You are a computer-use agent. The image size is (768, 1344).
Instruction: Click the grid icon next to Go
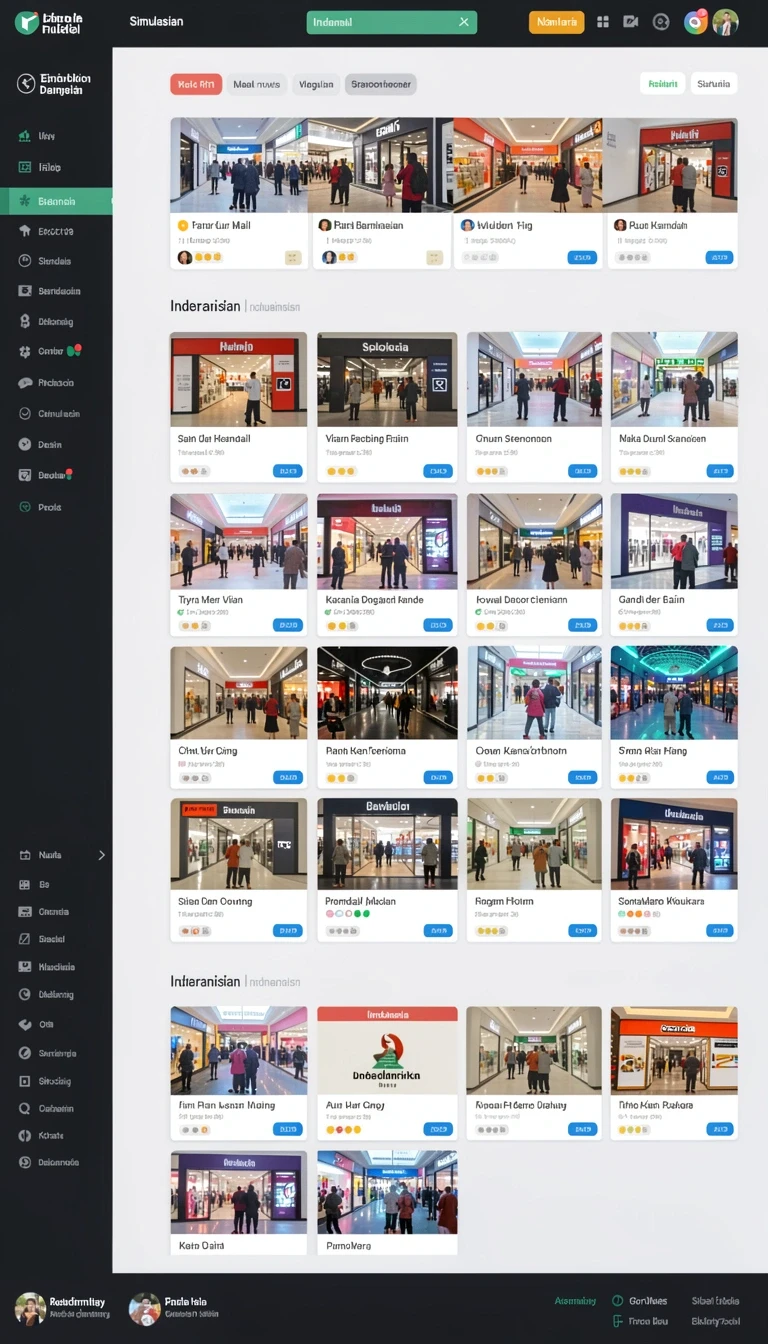[25, 885]
